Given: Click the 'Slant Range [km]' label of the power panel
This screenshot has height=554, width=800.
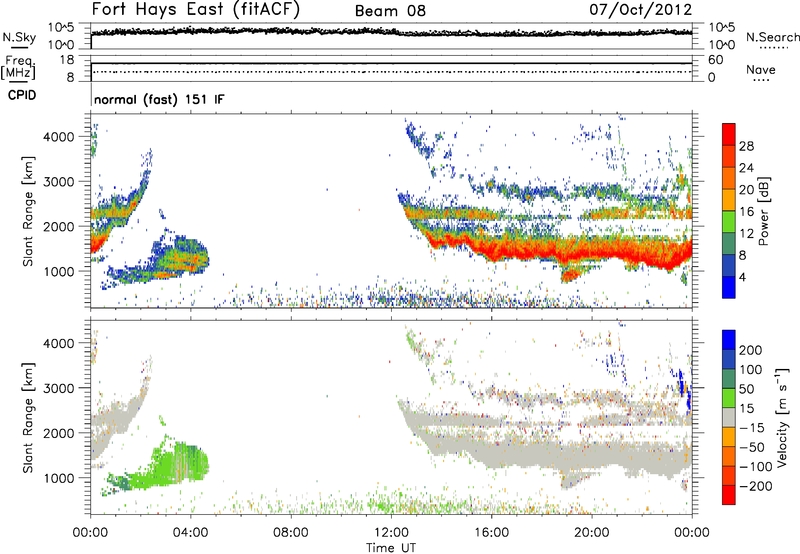Looking at the screenshot, I should coord(28,211).
